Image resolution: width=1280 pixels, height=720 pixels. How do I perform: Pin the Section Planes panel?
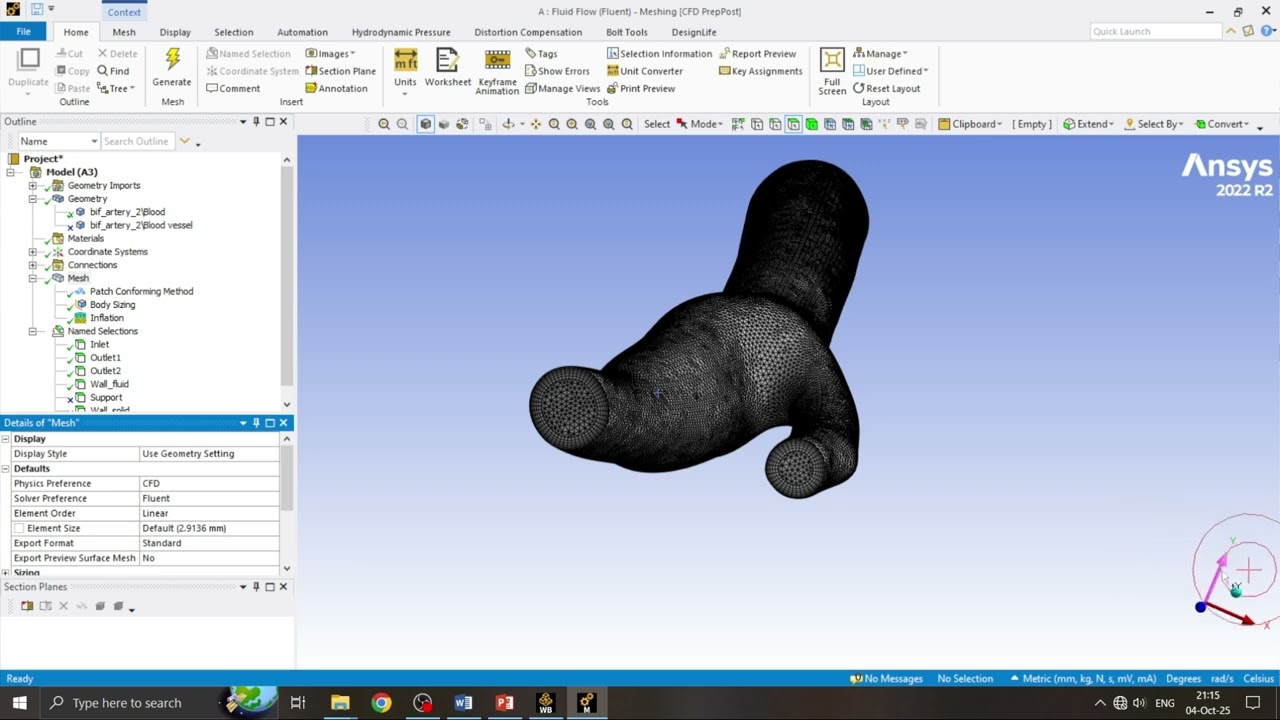(x=256, y=587)
